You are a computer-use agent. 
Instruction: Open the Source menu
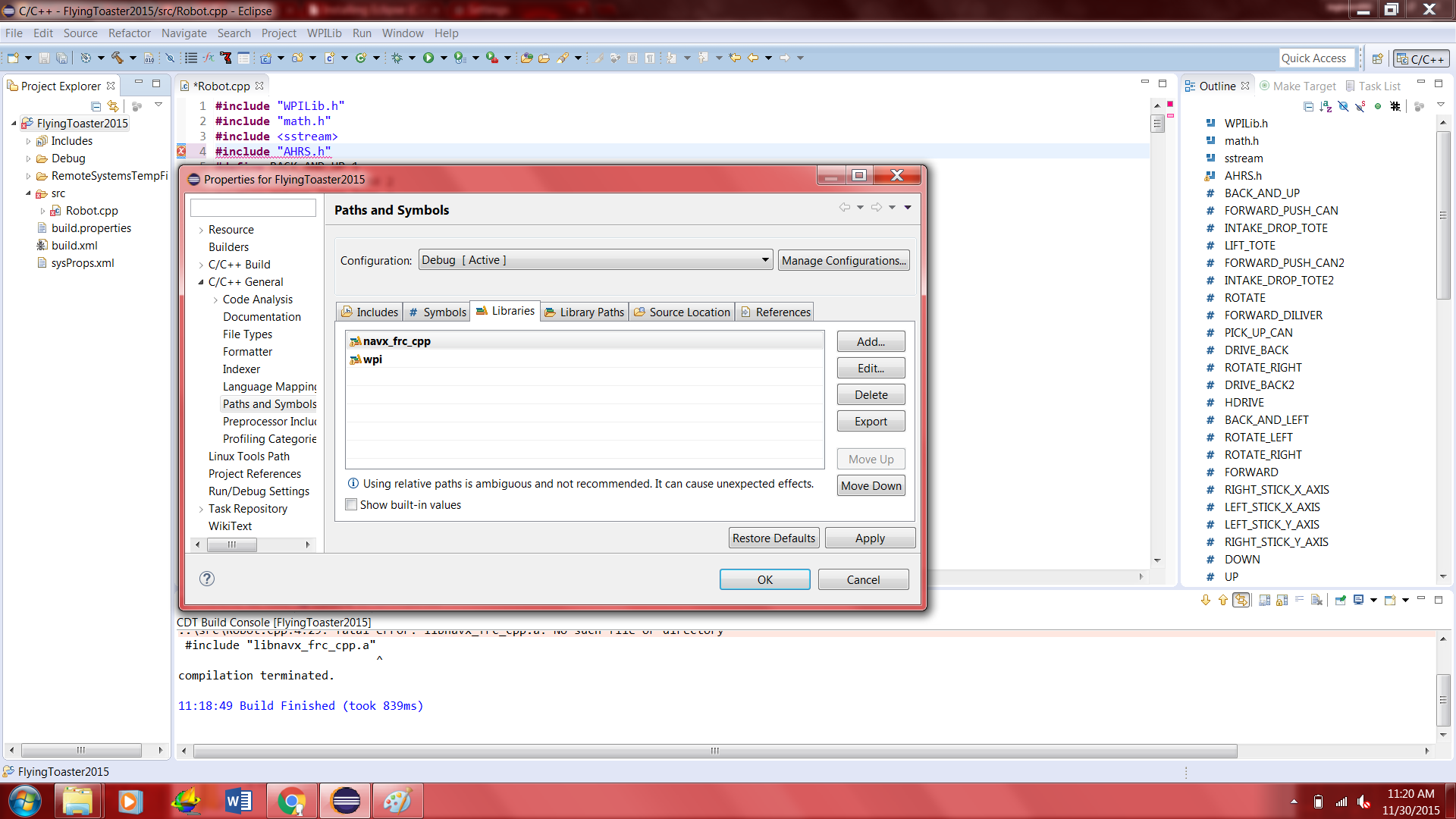80,33
